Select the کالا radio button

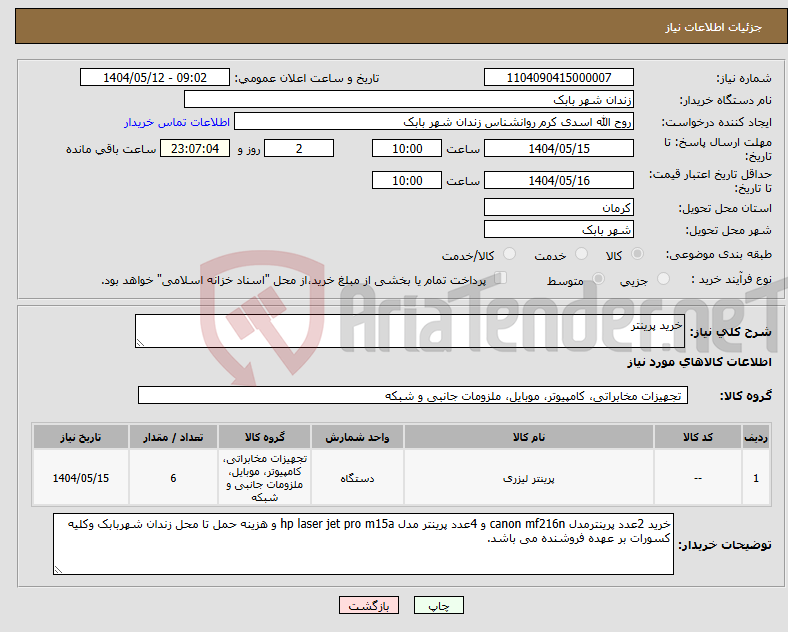point(637,254)
